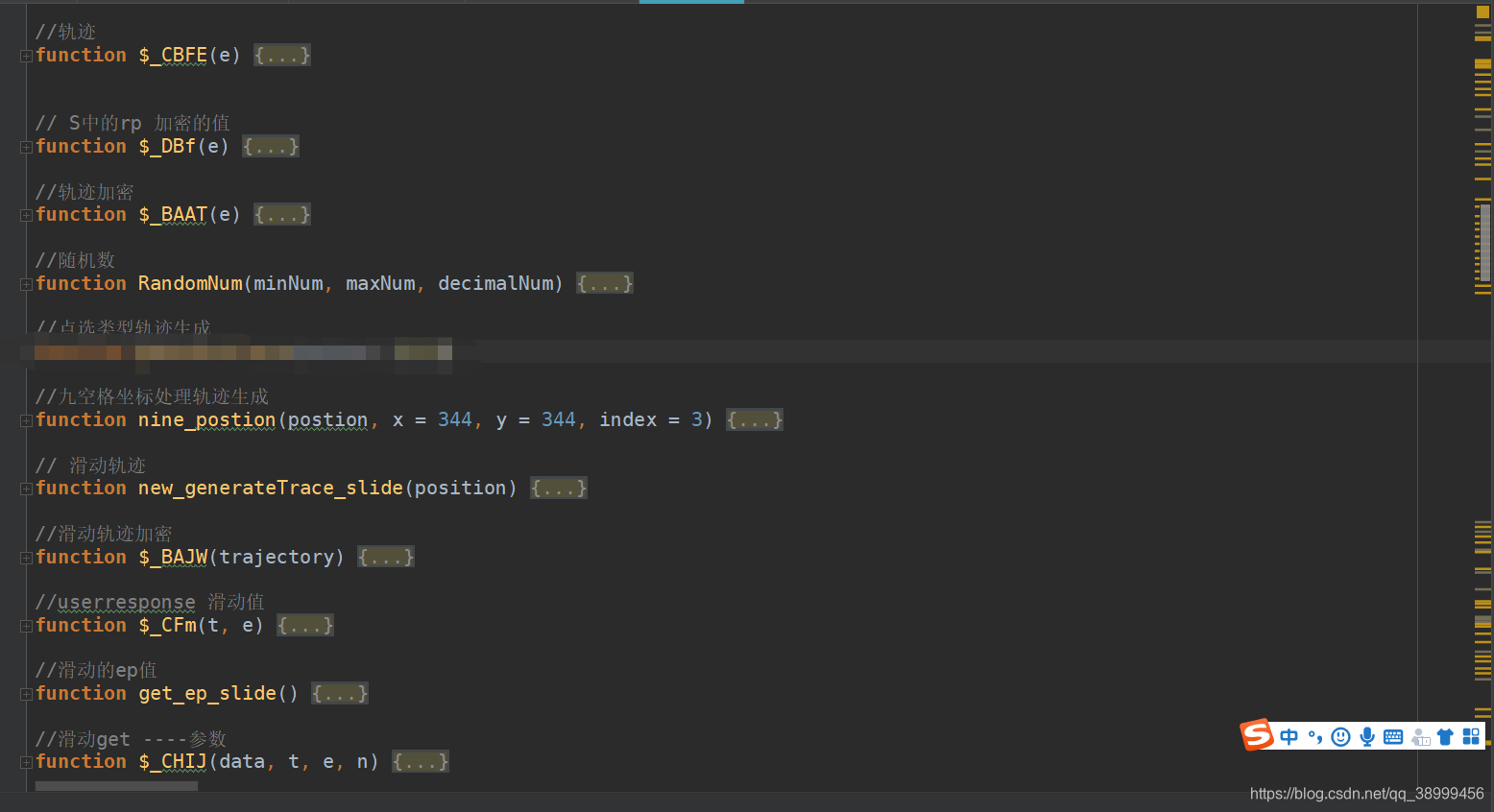
Task: Click the //滑动get ----参数 comment
Action: coord(131,738)
